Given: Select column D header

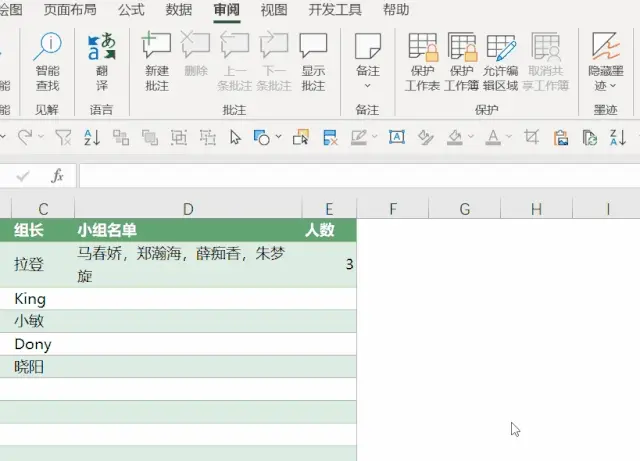Looking at the screenshot, I should point(188,209).
